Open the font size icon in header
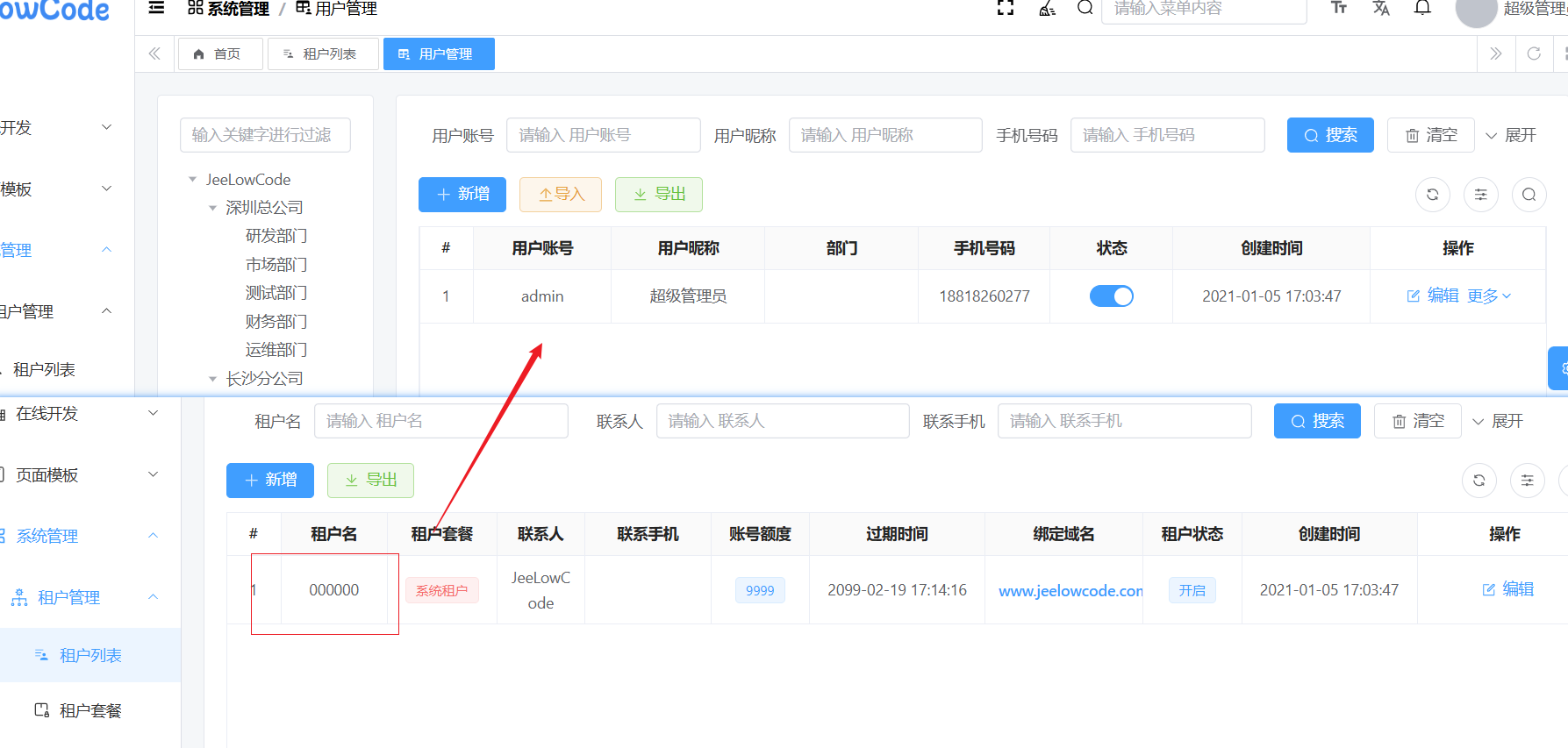Image resolution: width=1568 pixels, height=748 pixels. click(1339, 8)
